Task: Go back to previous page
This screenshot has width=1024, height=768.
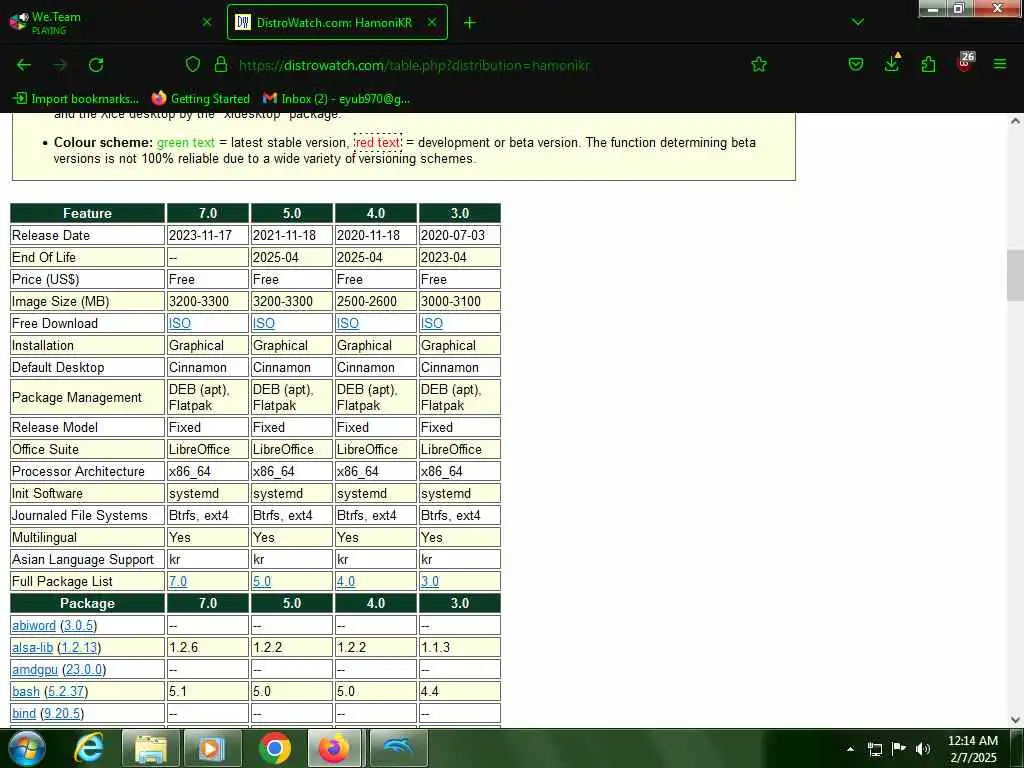Action: (x=24, y=65)
